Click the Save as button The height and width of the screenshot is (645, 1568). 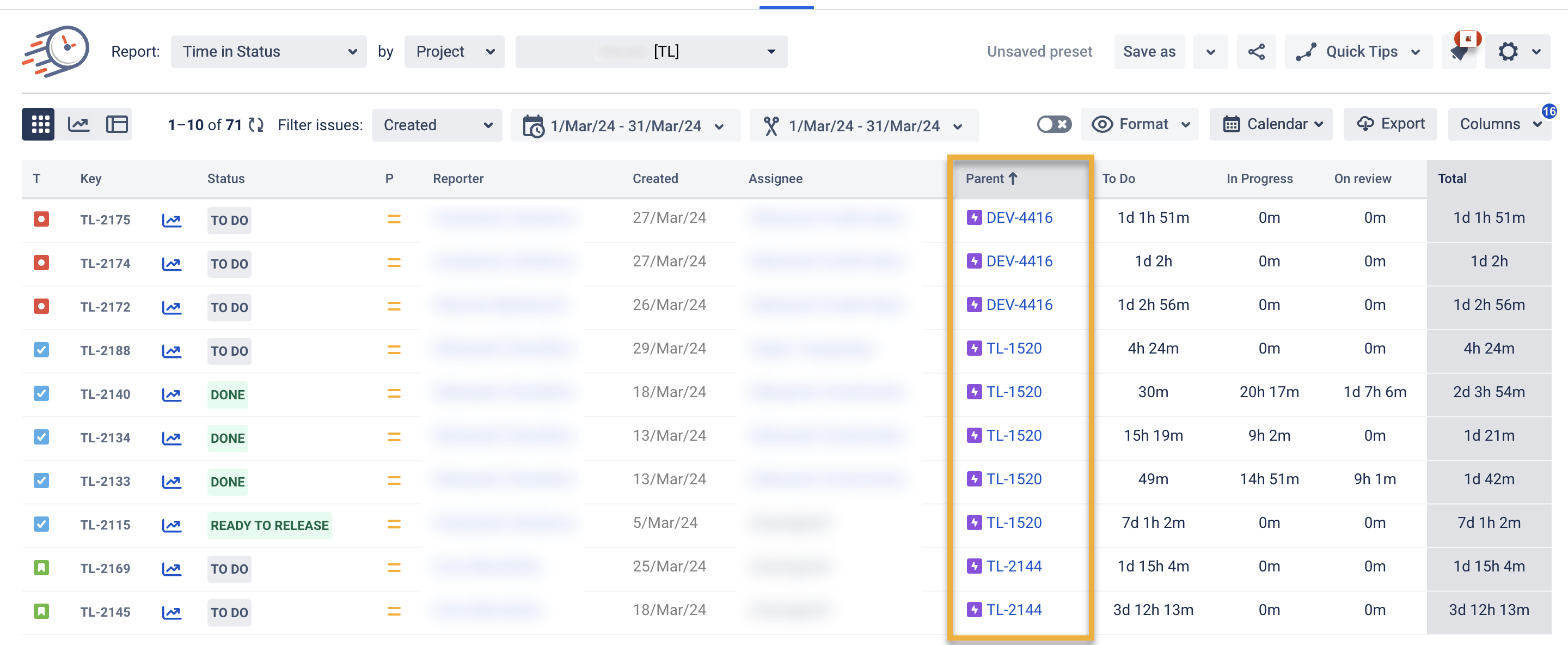(x=1149, y=51)
